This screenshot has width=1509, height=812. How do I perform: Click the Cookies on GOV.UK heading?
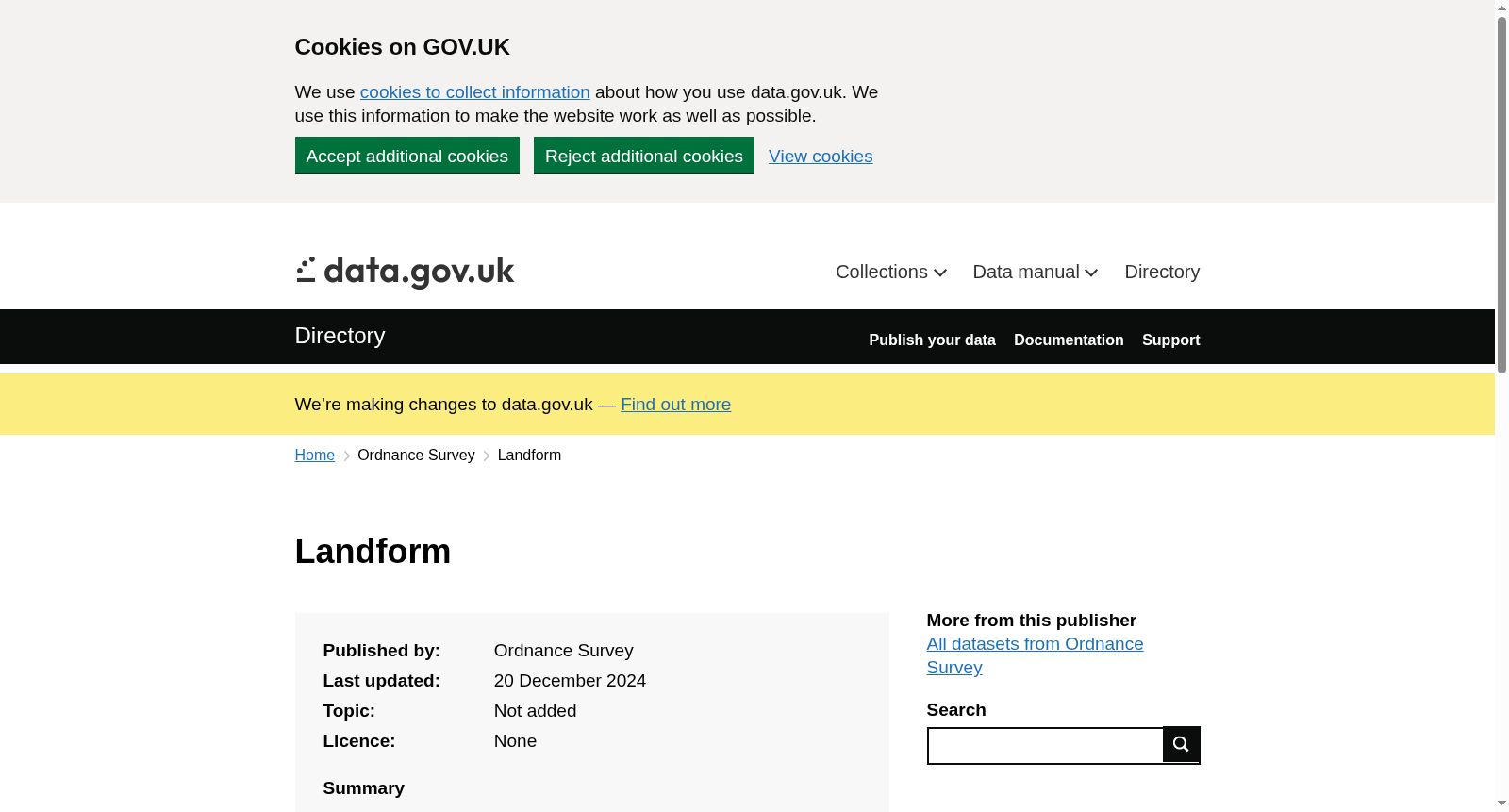403,47
